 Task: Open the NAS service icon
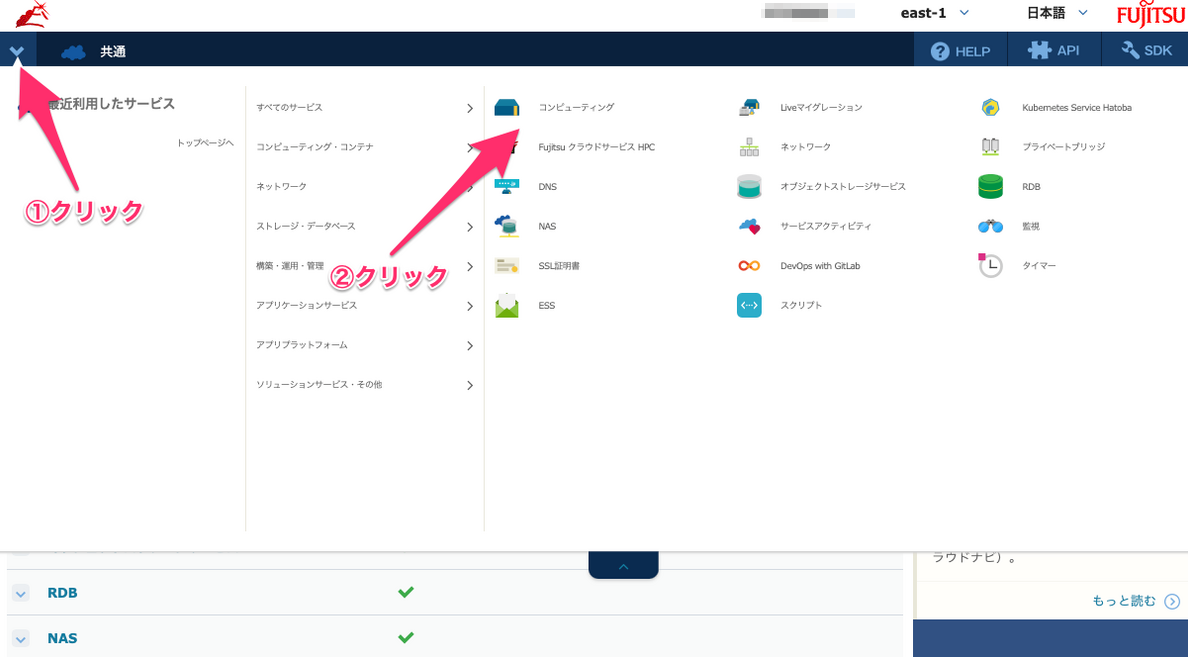pos(507,226)
